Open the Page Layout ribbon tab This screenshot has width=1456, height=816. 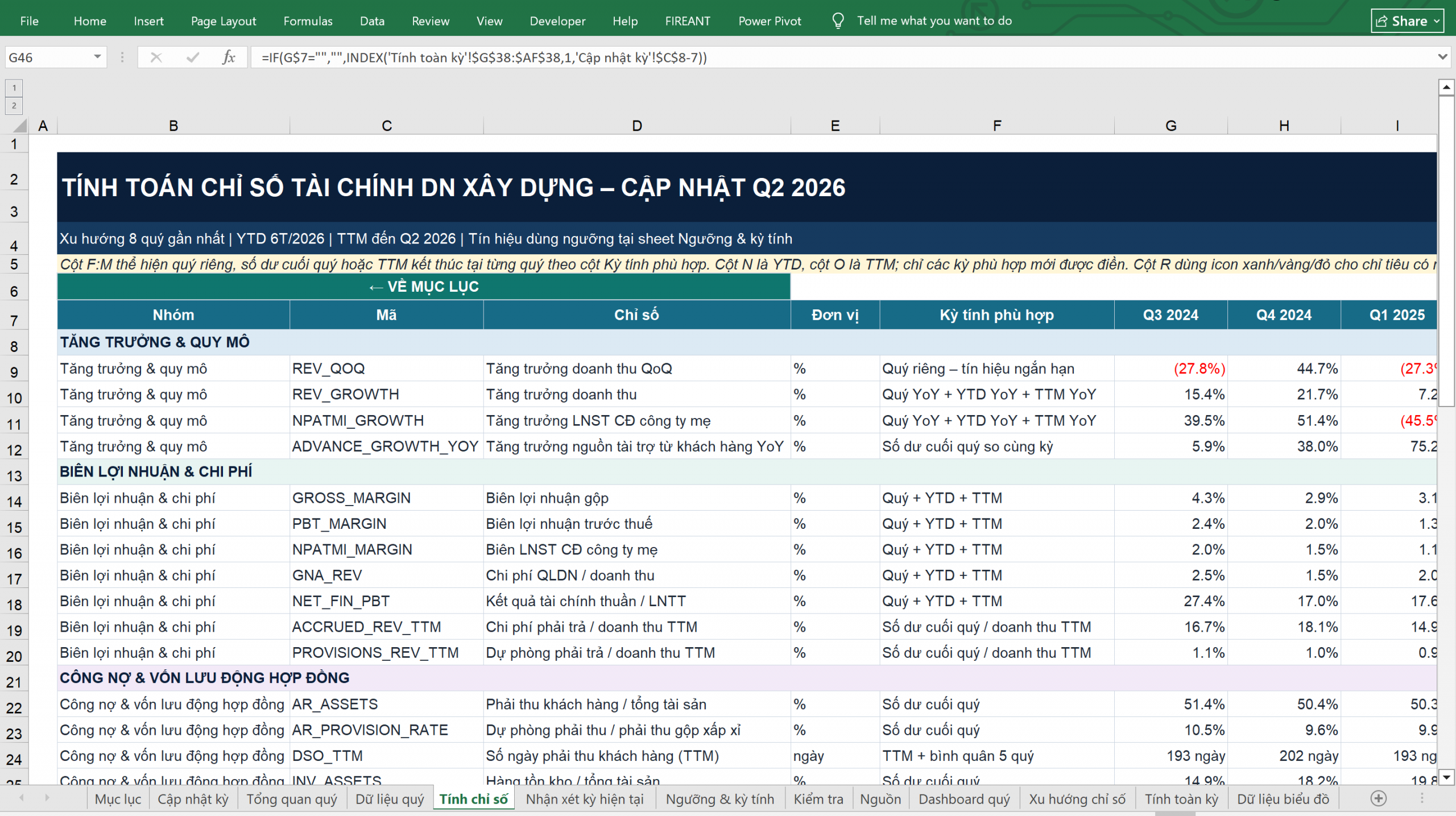(x=224, y=21)
